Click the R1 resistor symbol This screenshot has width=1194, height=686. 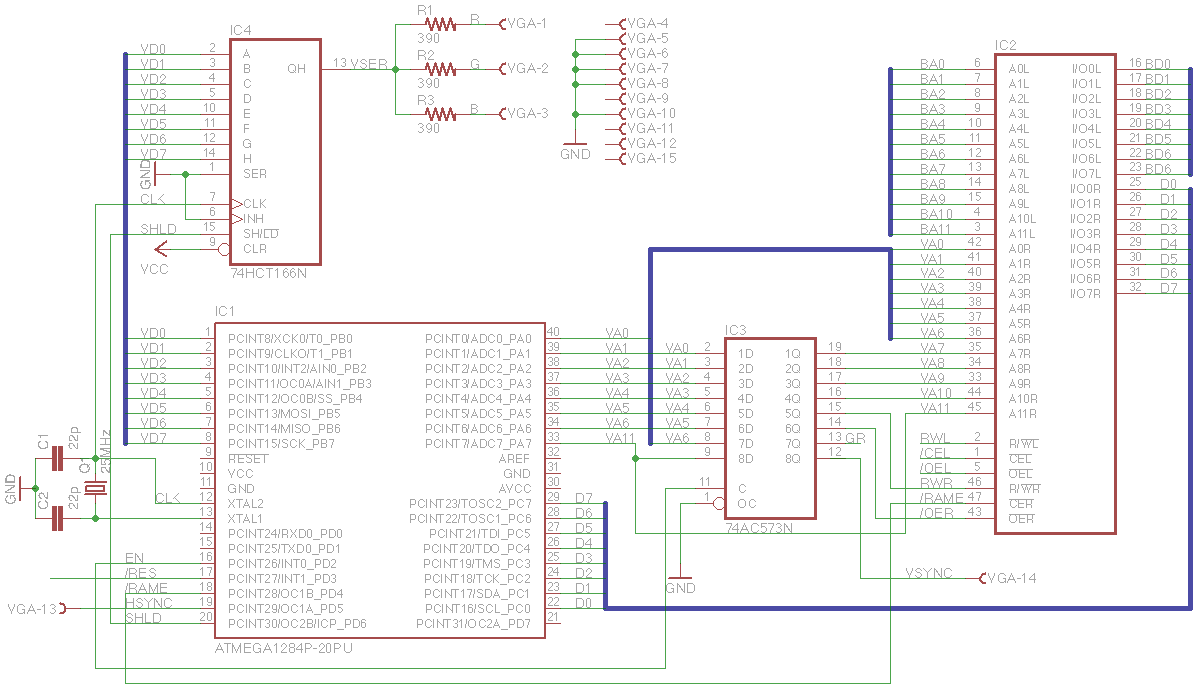440,21
